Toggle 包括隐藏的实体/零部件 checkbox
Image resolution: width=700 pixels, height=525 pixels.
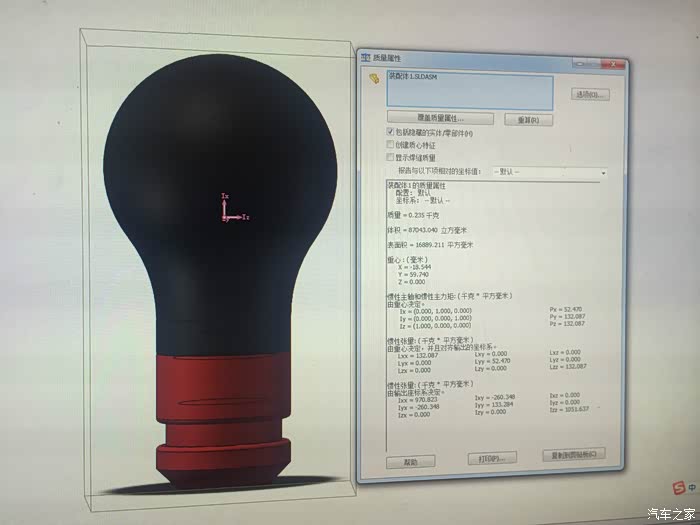(390, 132)
